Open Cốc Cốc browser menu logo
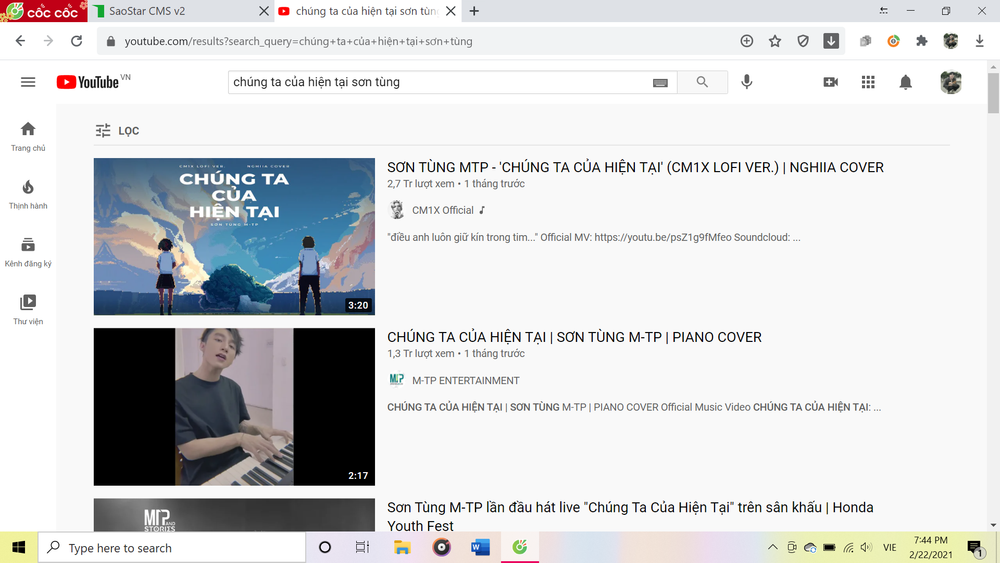Viewport: 1000px width, 563px height. tap(43, 11)
